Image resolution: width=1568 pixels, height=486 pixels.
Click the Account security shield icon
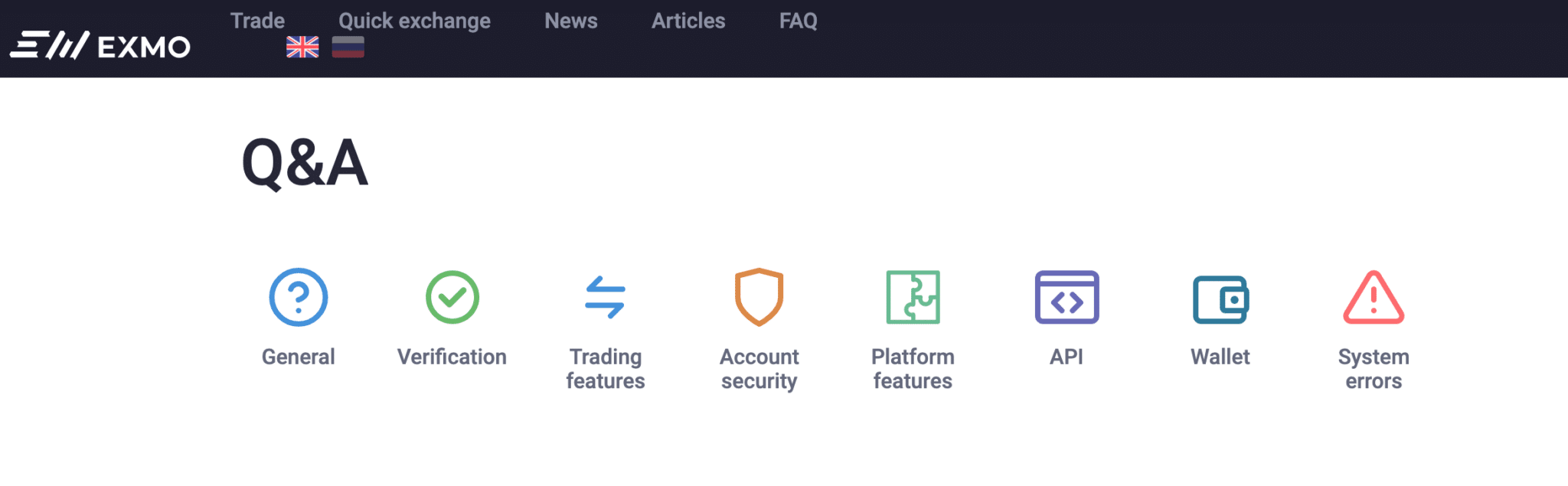tap(759, 297)
